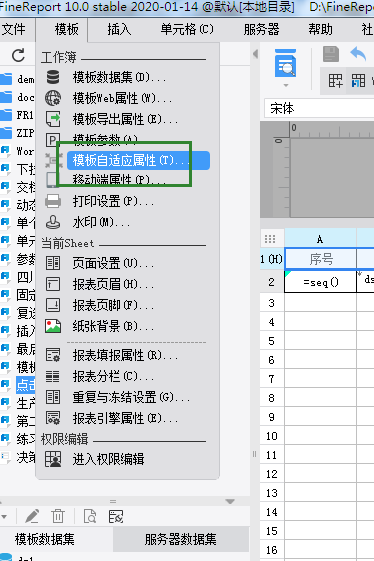
Task: Click the header icon beside 报表页眉
Action: point(53,284)
